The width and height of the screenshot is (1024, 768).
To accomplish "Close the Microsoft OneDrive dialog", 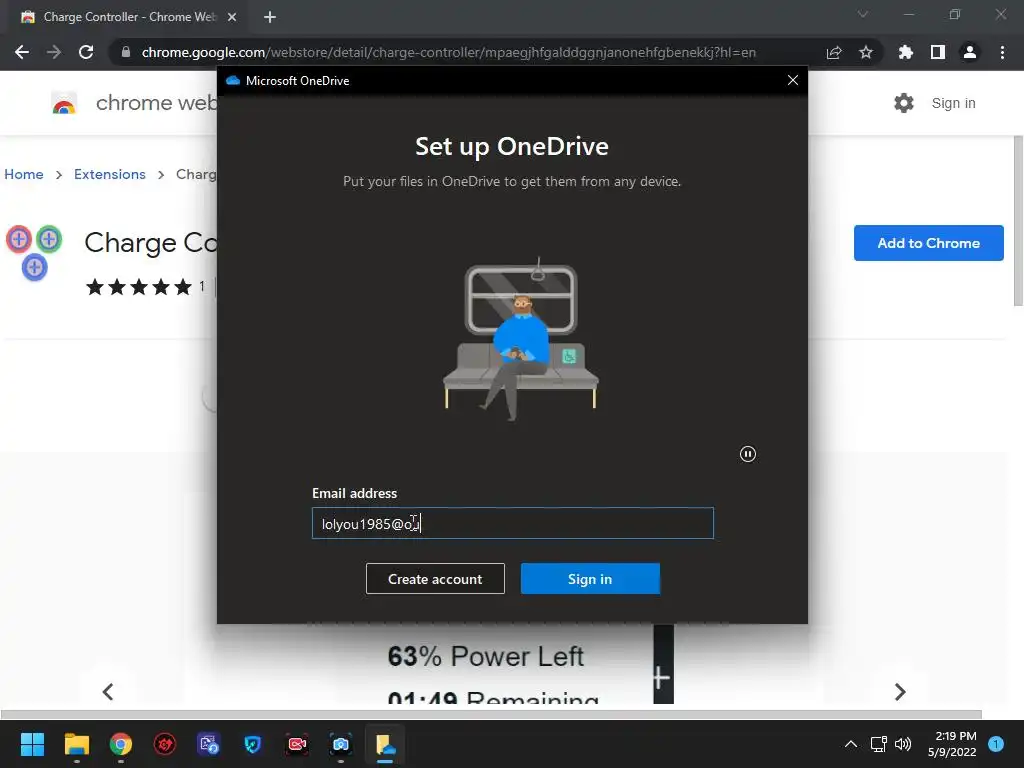I will [x=793, y=80].
